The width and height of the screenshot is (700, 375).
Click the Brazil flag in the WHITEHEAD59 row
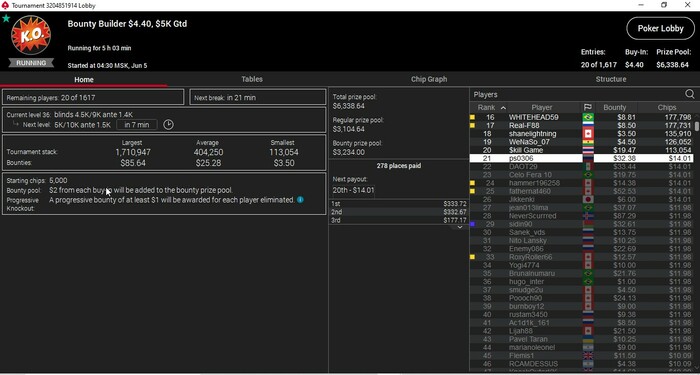[x=588, y=117]
